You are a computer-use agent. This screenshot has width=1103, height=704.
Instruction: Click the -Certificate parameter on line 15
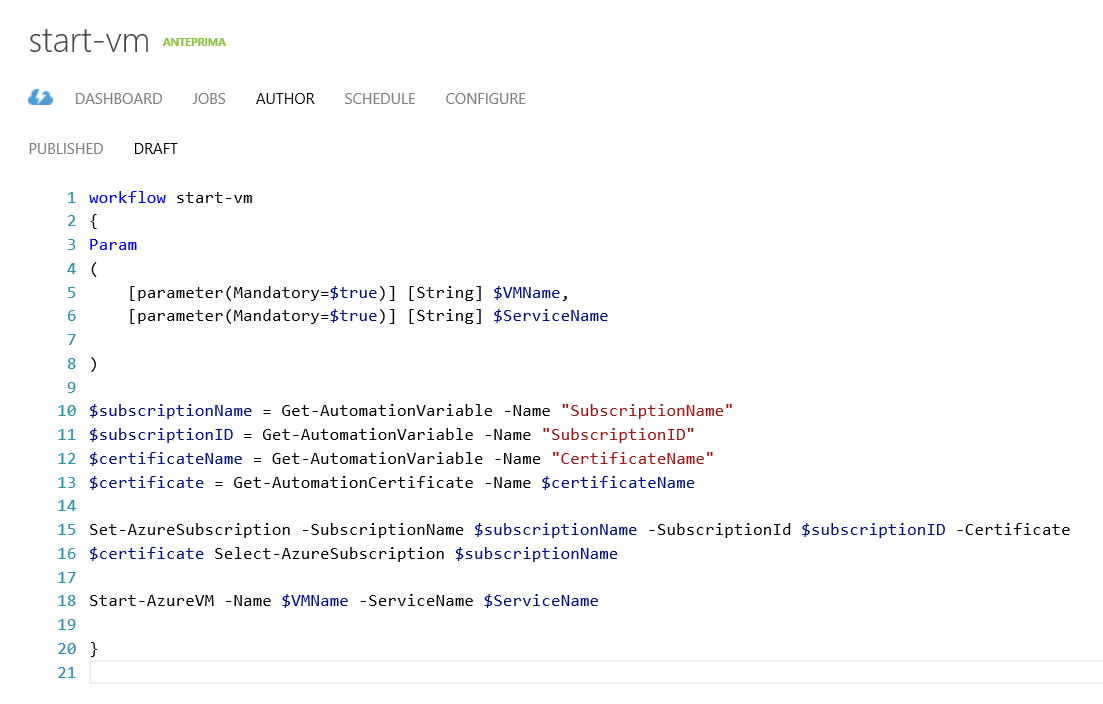(x=1013, y=530)
